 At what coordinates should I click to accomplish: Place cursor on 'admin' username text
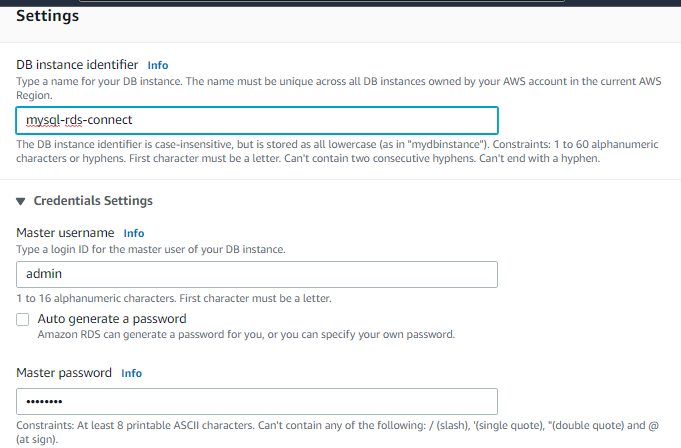[44, 274]
